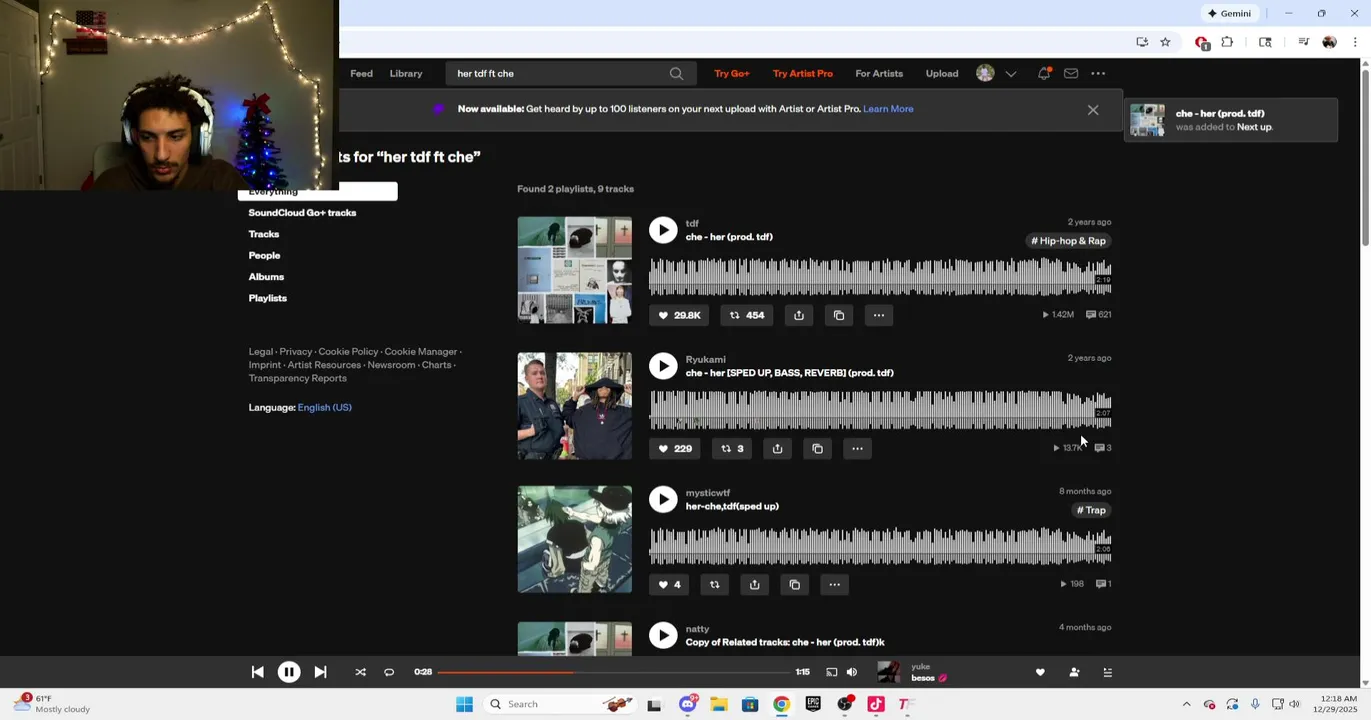The width and height of the screenshot is (1371, 720).
Task: Open the Feed tab
Action: [361, 73]
